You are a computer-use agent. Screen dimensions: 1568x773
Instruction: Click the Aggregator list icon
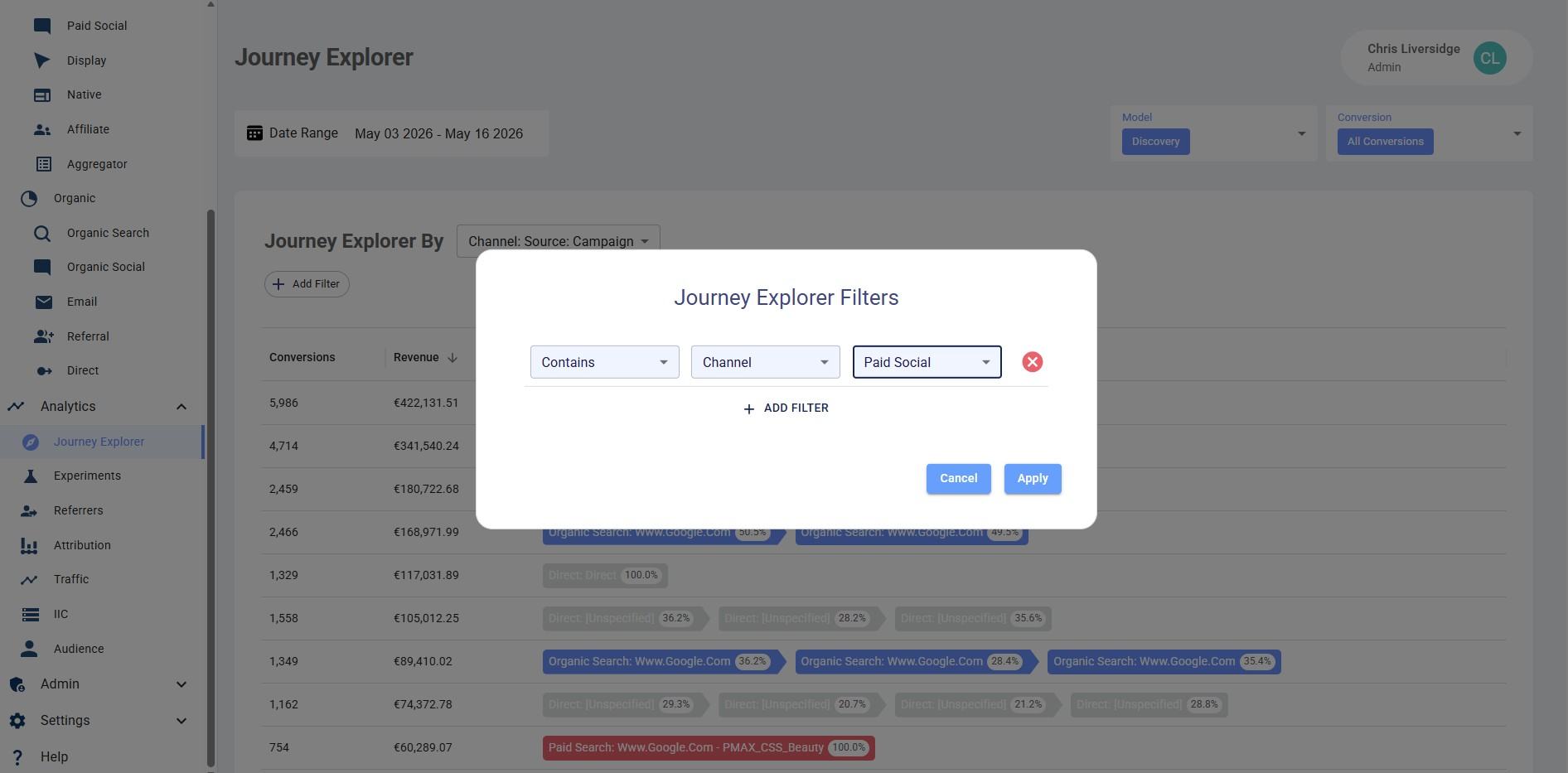(43, 164)
